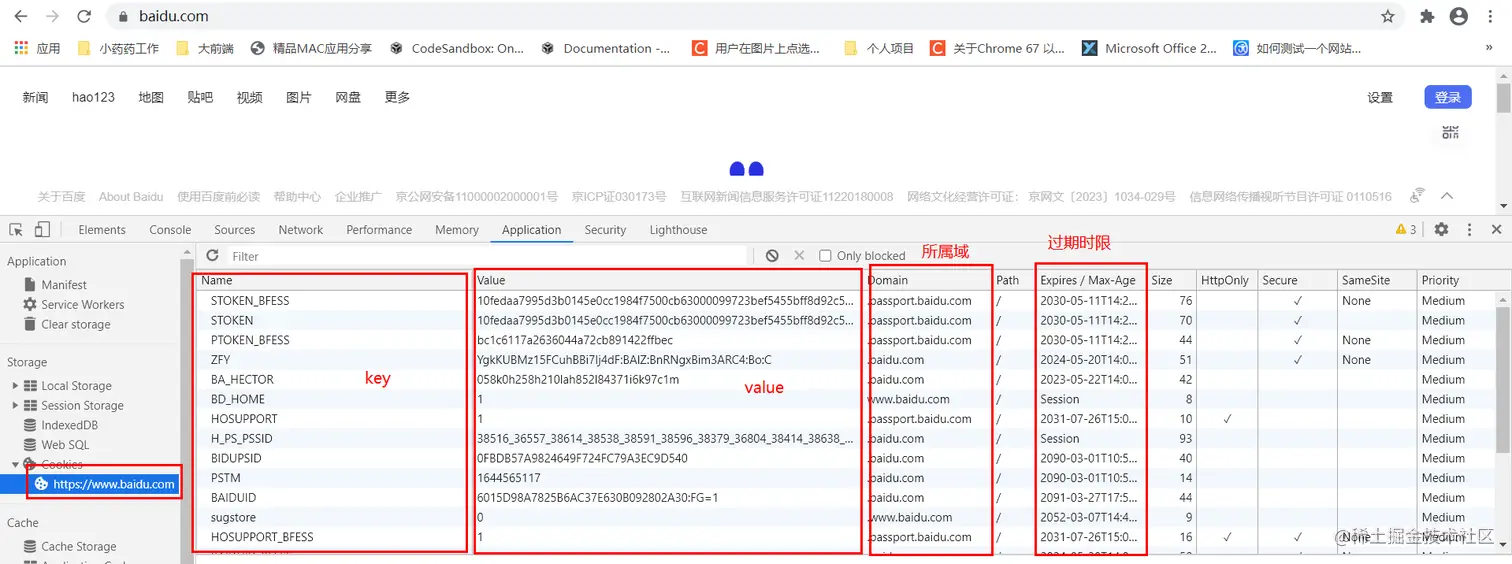The height and width of the screenshot is (564, 1512).
Task: Click the 登录 login button
Action: (1448, 97)
